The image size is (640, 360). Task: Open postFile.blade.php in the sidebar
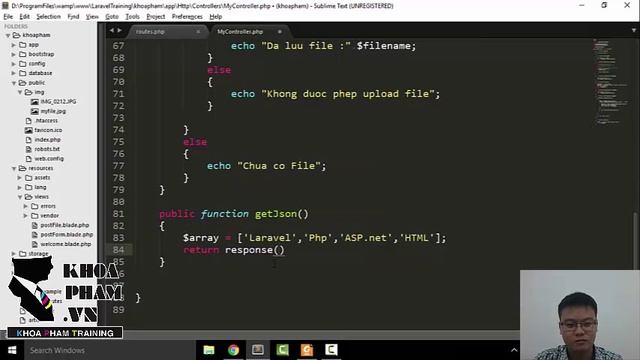tap(64, 225)
